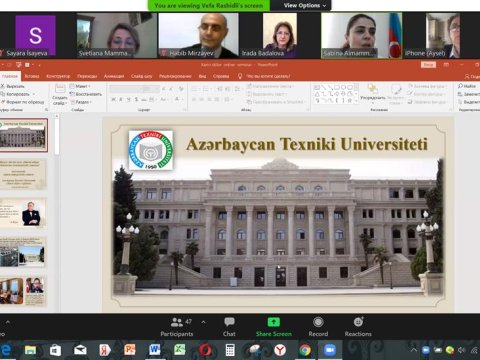The height and width of the screenshot is (360, 480).
Task: Select Sabina Aimamm... video tile
Action: tap(362, 35)
